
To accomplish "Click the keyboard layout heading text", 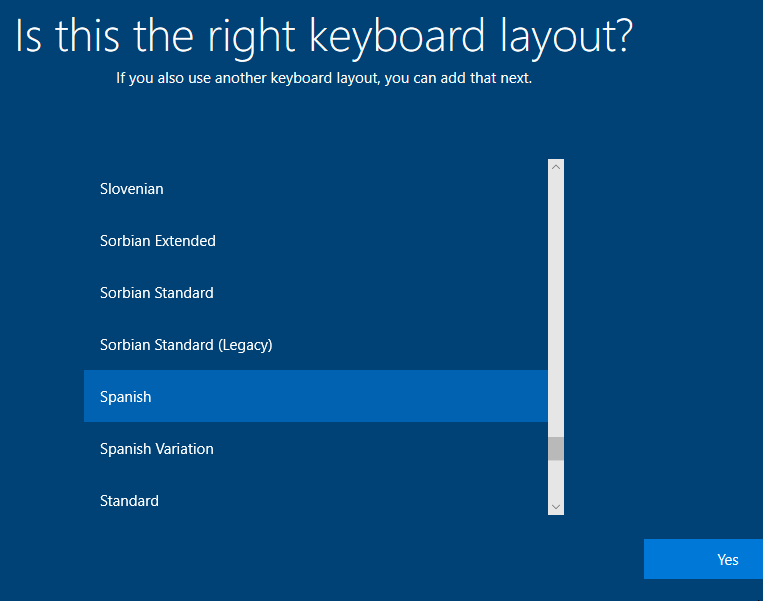I will (324, 36).
